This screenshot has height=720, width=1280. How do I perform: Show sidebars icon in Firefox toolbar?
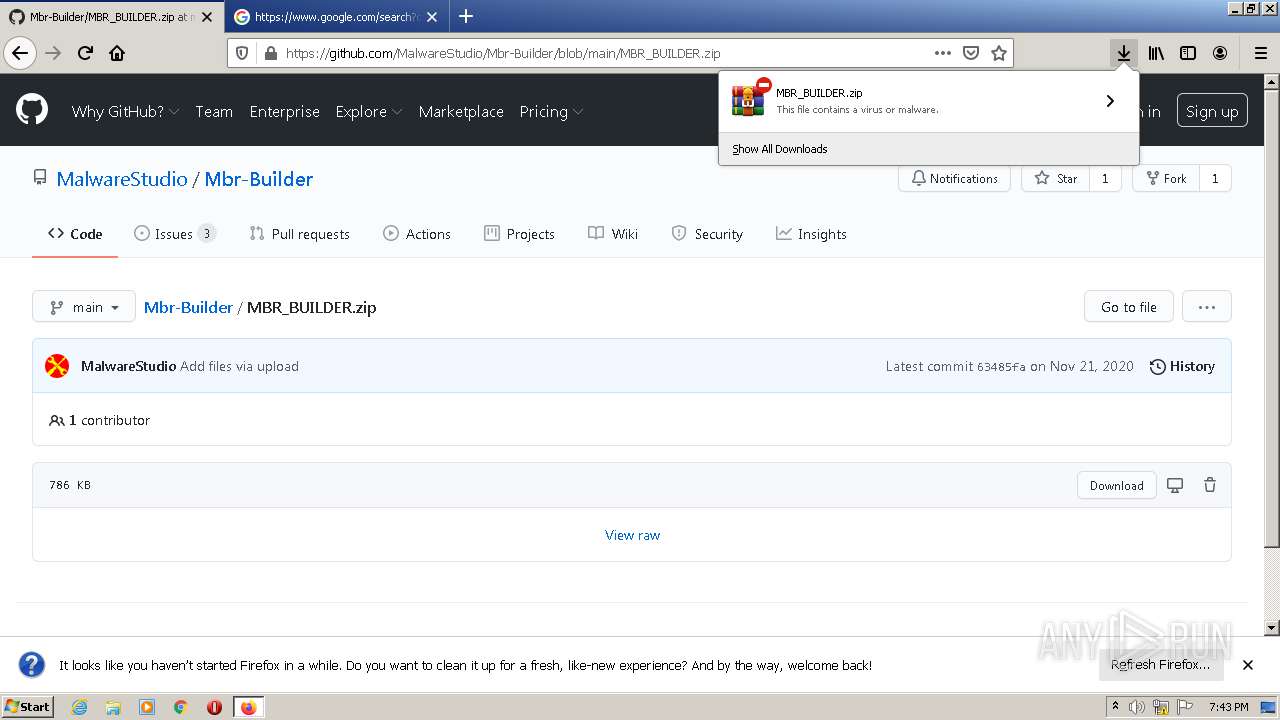(x=1188, y=53)
